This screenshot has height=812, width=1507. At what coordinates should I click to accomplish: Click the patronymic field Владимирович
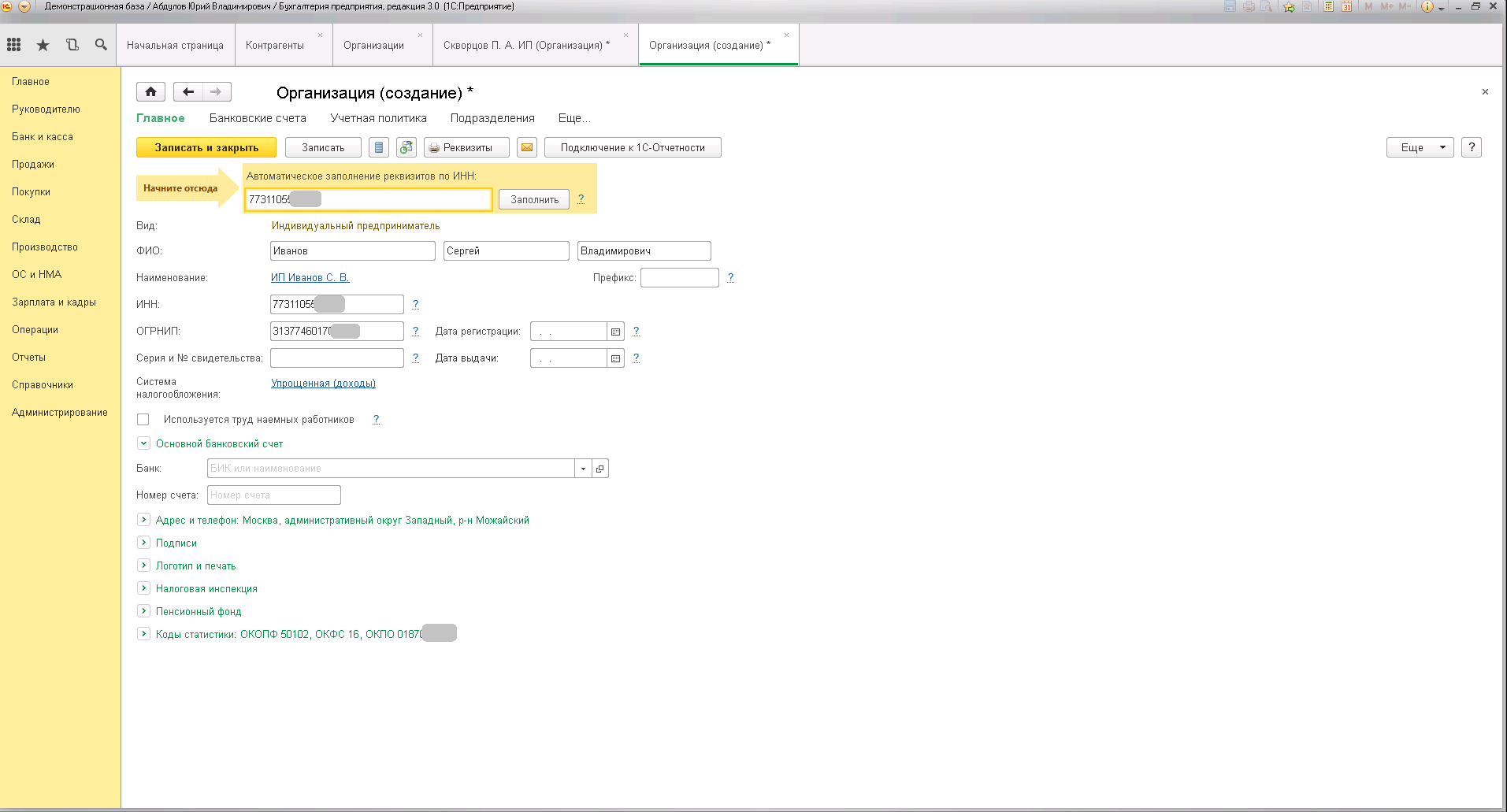(644, 250)
